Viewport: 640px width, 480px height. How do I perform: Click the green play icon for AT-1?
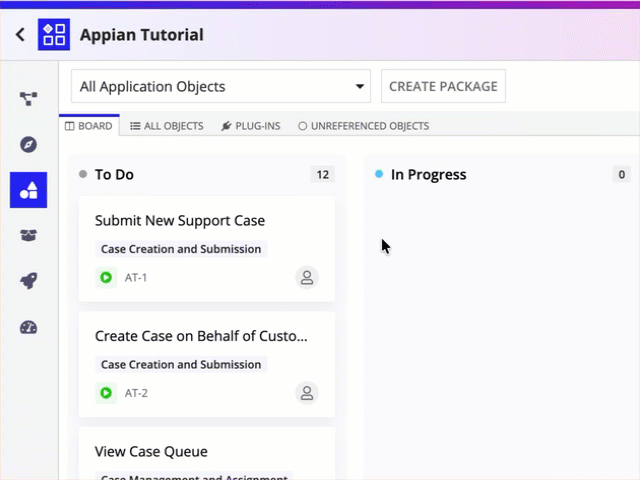(106, 278)
